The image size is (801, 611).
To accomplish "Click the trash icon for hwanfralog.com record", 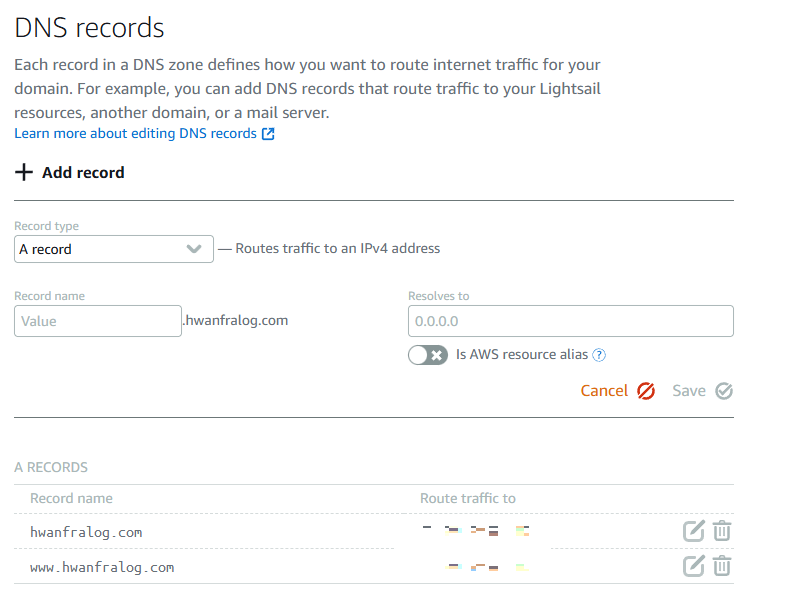I will pos(722,531).
